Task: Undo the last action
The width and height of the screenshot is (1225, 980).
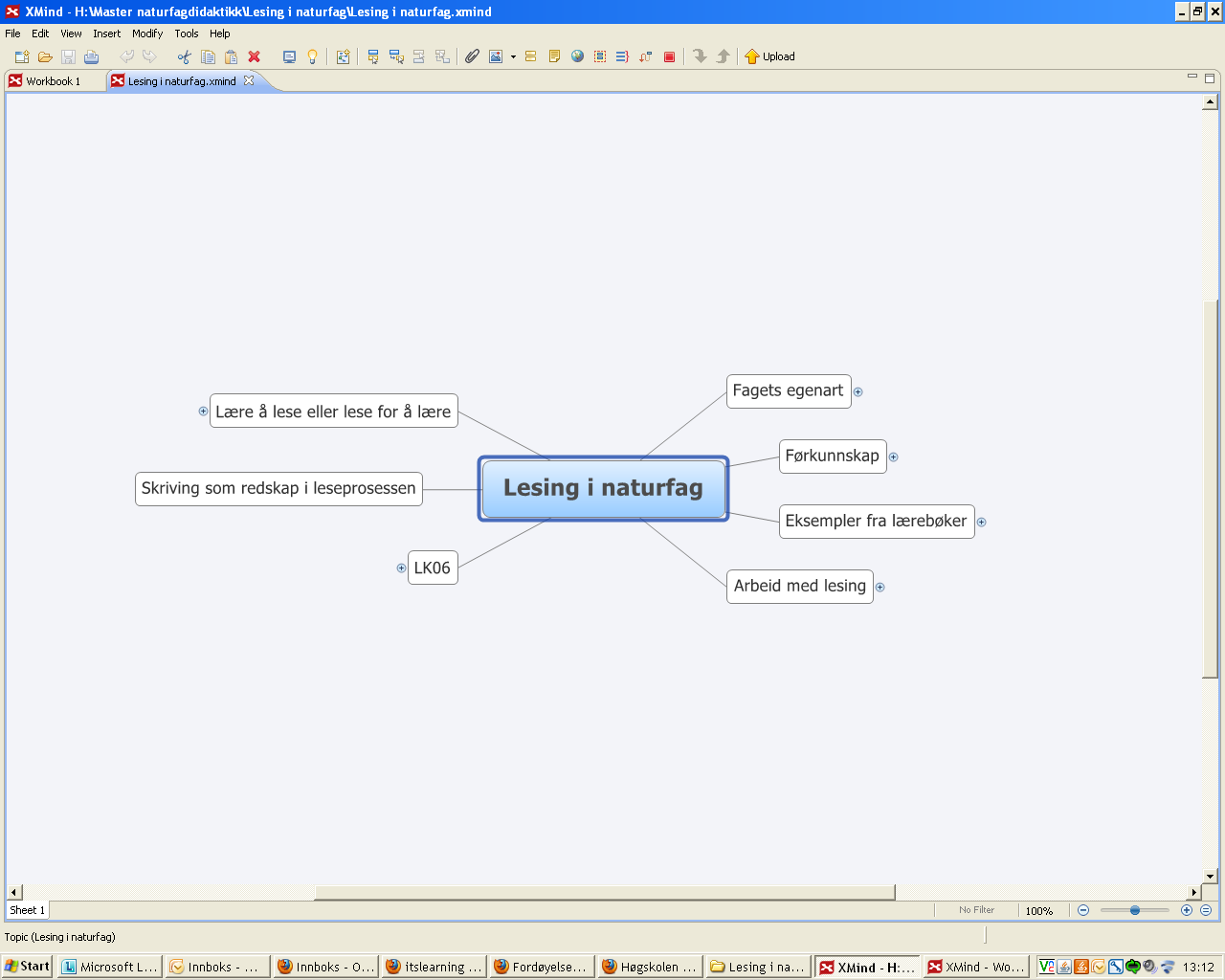Action: pos(126,56)
